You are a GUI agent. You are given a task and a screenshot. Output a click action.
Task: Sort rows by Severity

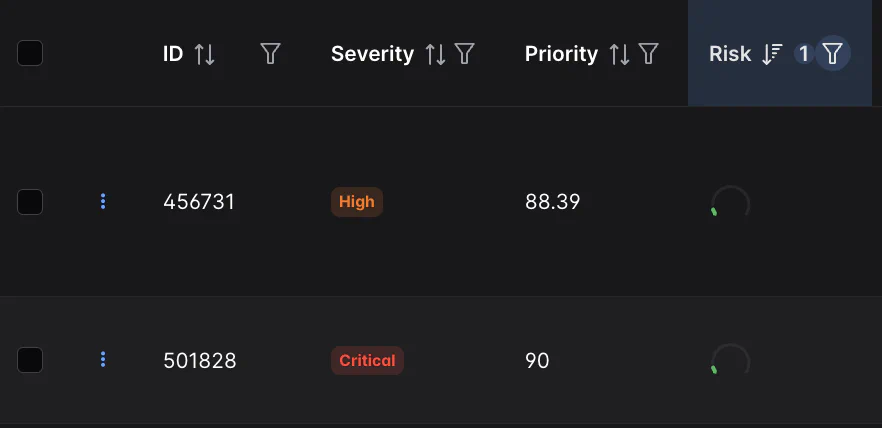pyautogui.click(x=435, y=54)
